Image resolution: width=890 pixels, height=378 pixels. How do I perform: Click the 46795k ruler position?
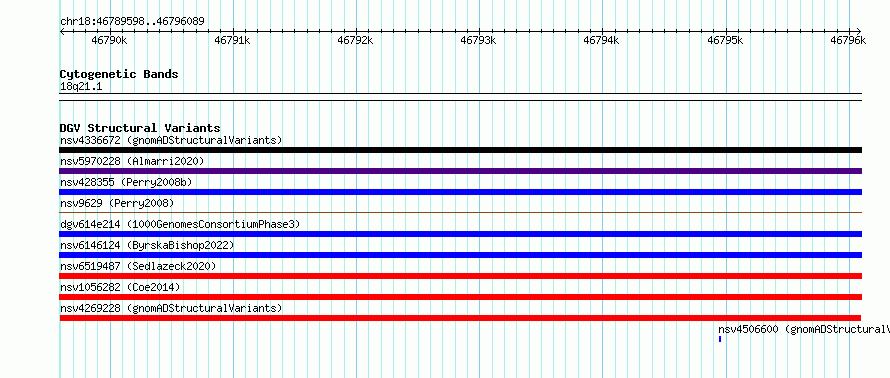725,40
